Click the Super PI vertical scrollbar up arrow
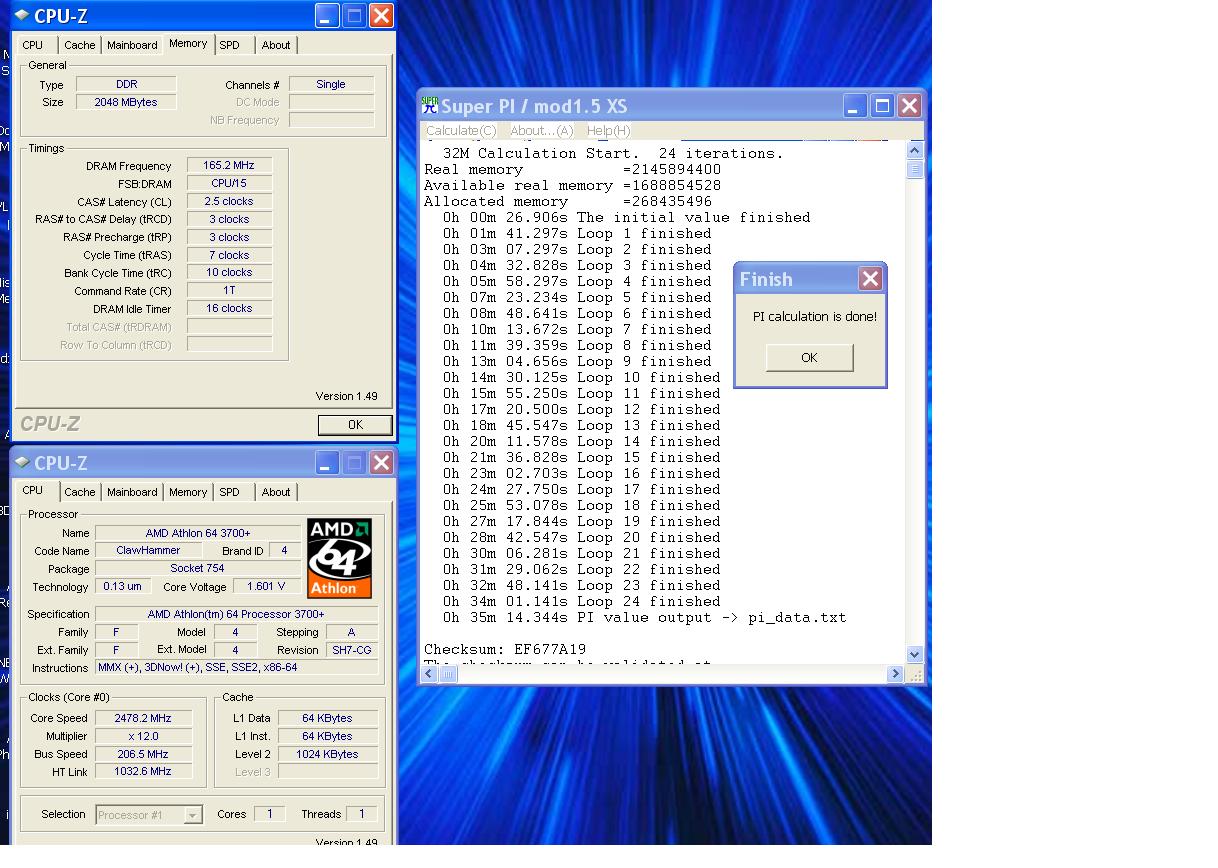The image size is (1218, 868). [915, 150]
